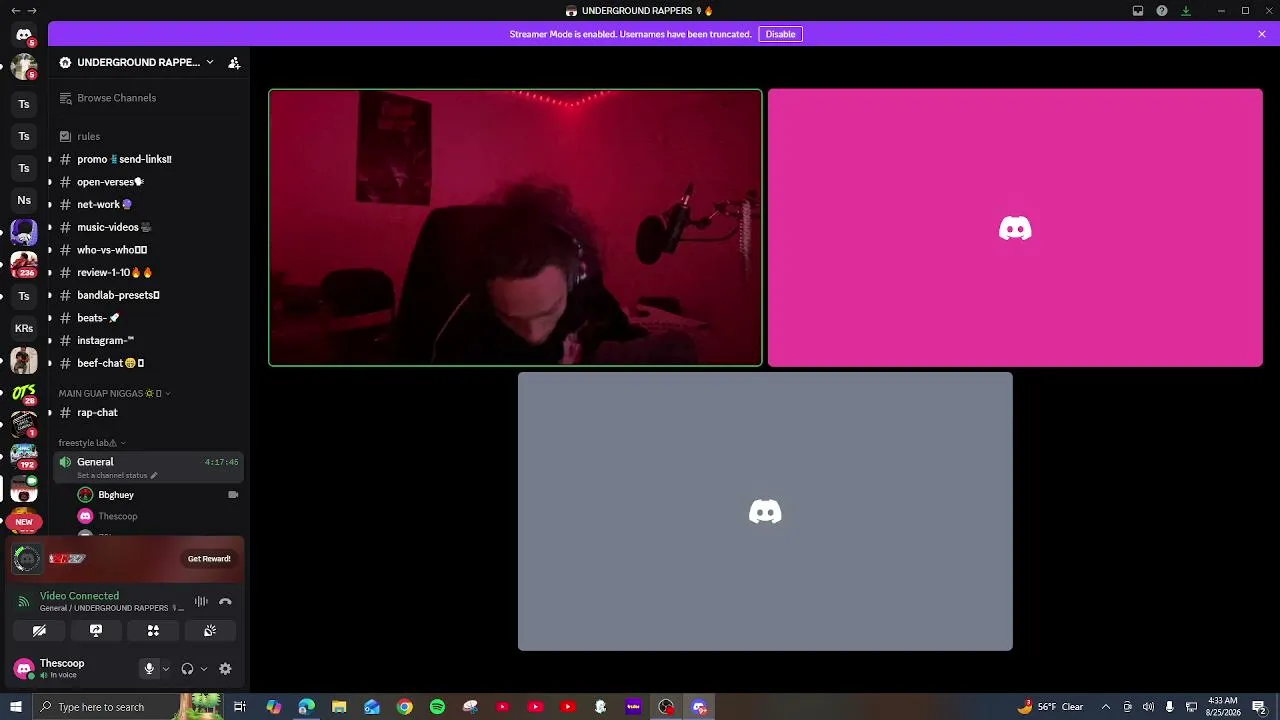Open File Explorer from the taskbar
1280x720 pixels.
coord(339,707)
